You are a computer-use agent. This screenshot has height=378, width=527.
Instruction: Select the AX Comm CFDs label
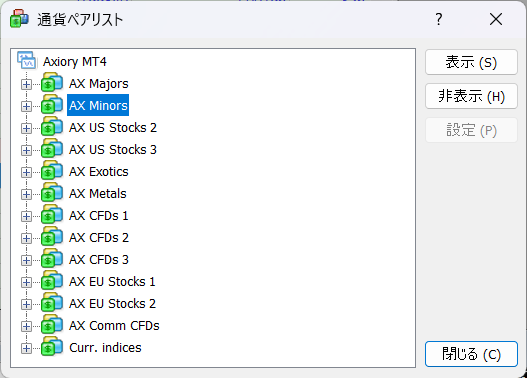114,326
